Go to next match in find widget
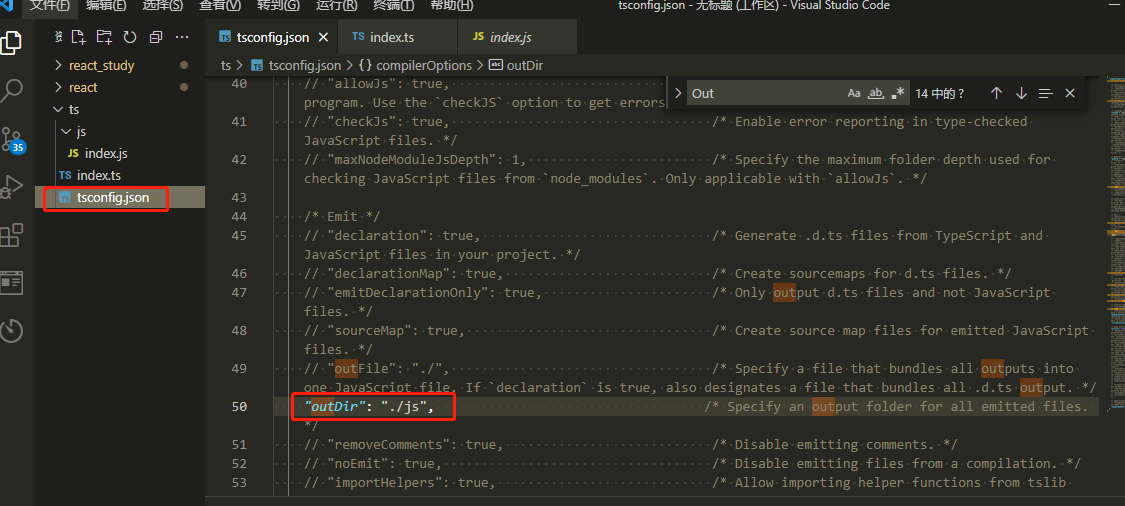This screenshot has height=506, width=1125. 1021,93
